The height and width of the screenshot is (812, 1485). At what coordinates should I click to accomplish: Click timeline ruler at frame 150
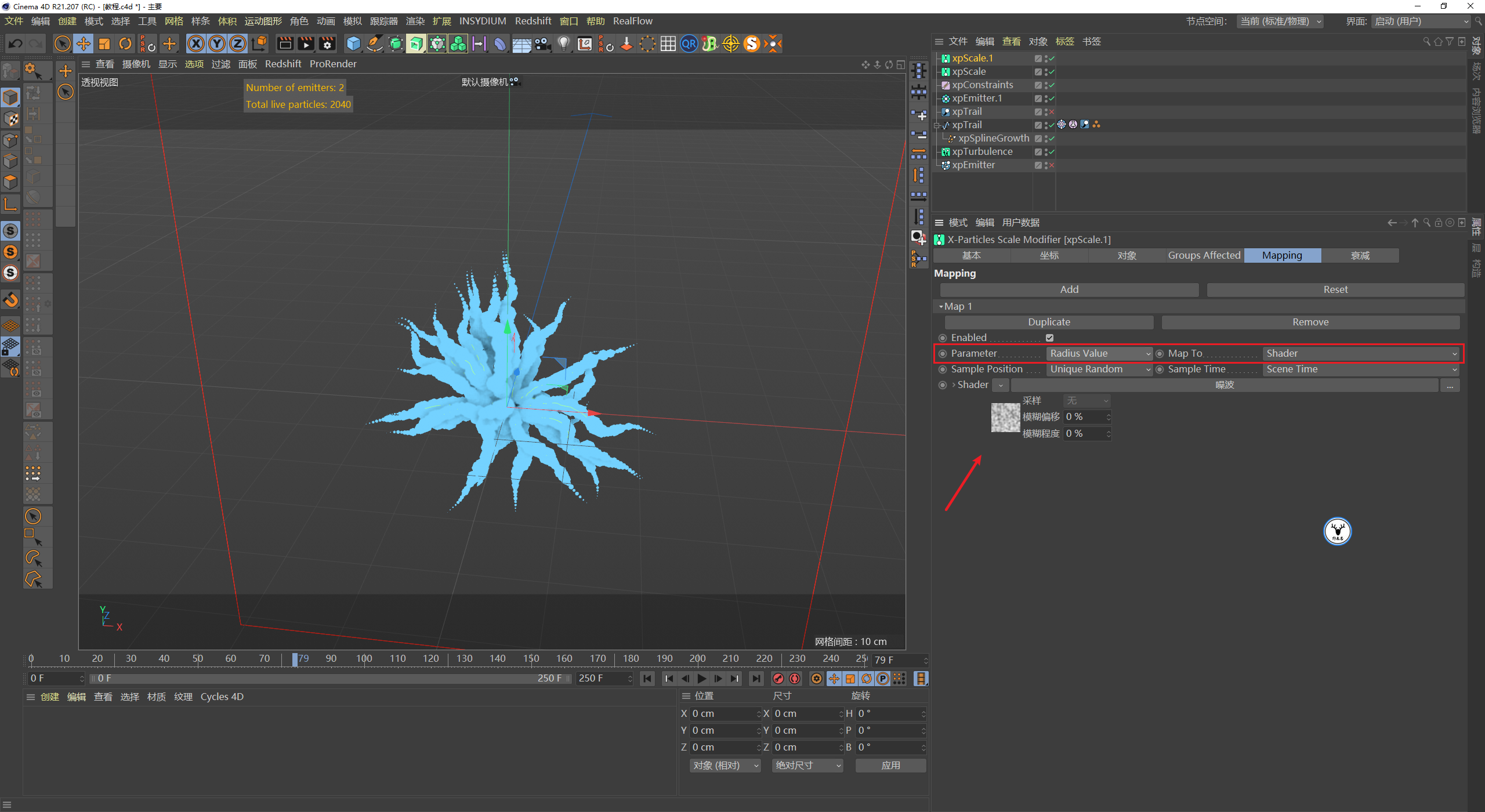(x=531, y=659)
